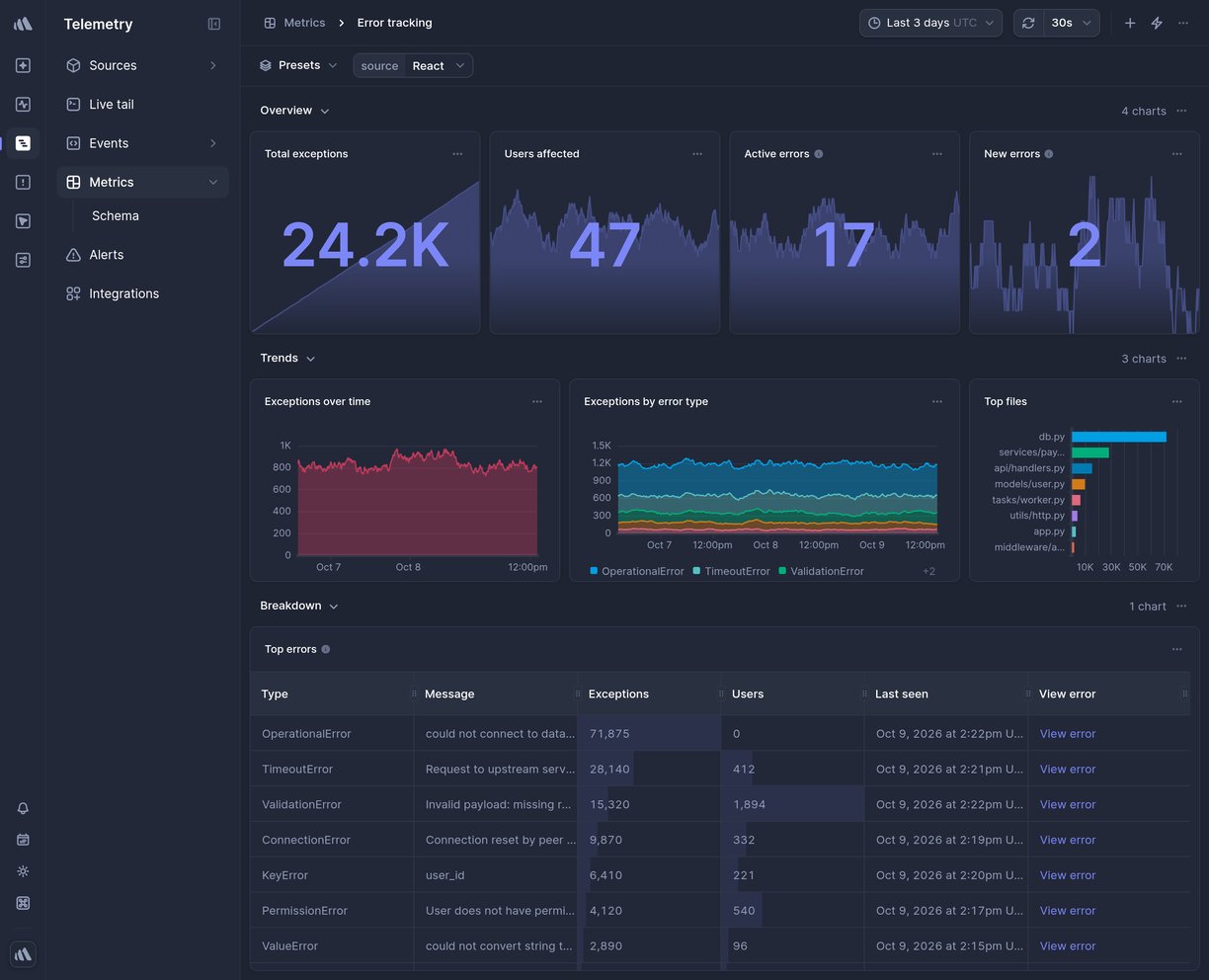Collapse the Telemetry sidebar panel icon
This screenshot has width=1209, height=980.
click(x=214, y=24)
